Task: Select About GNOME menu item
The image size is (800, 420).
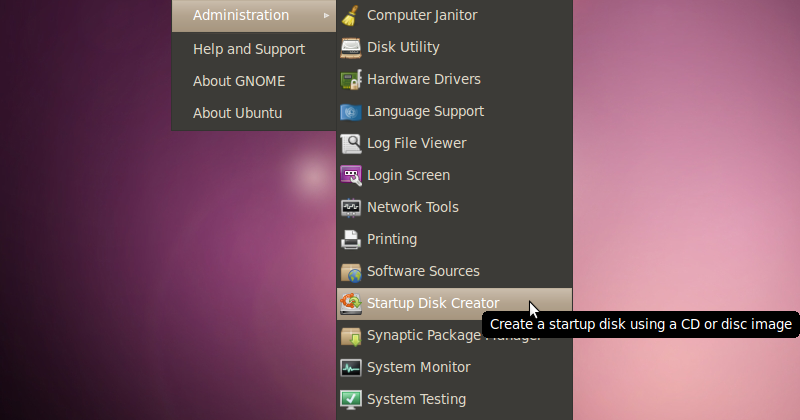Action: pyautogui.click(x=254, y=81)
